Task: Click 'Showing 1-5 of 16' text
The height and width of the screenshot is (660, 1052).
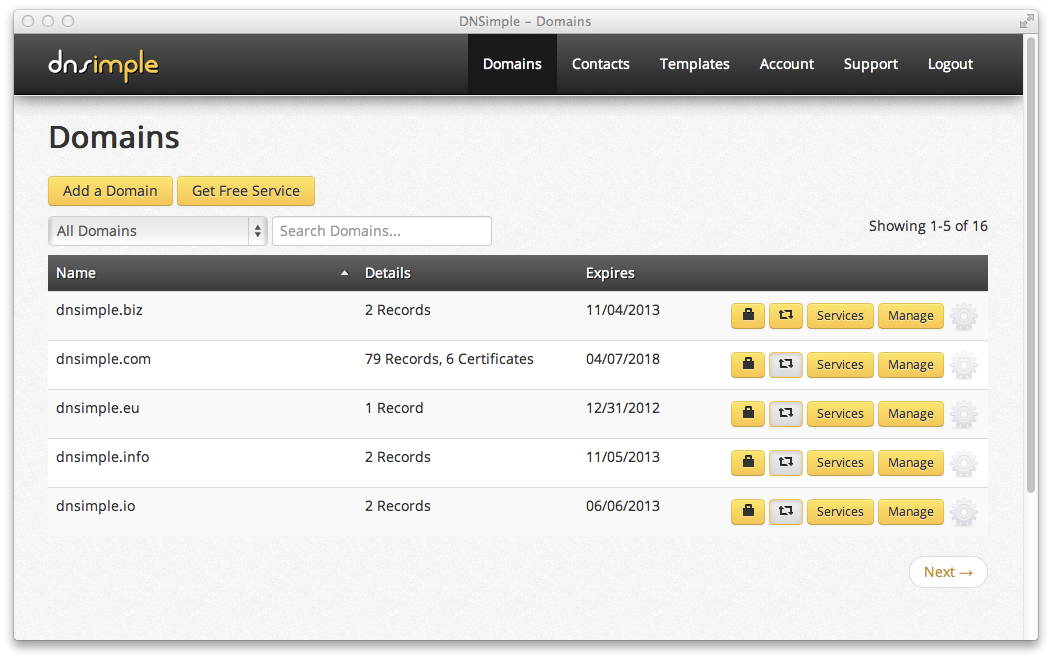Action: (x=928, y=226)
